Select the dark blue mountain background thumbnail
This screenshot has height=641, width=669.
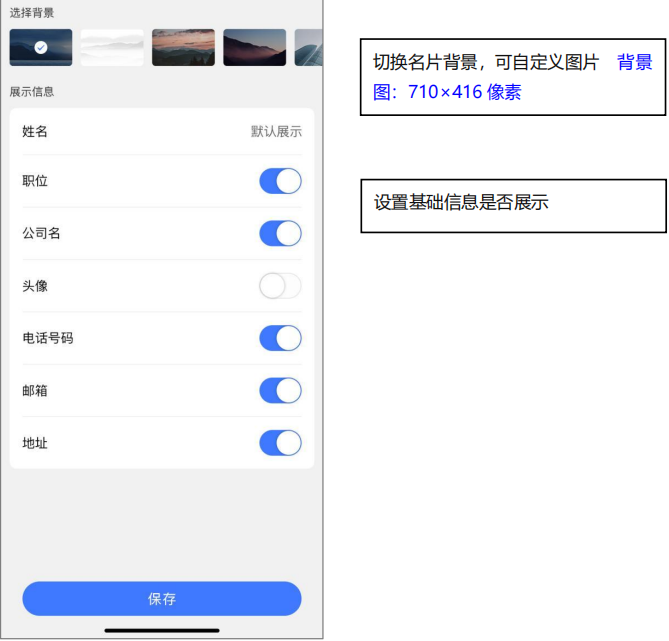pyautogui.click(x=41, y=47)
